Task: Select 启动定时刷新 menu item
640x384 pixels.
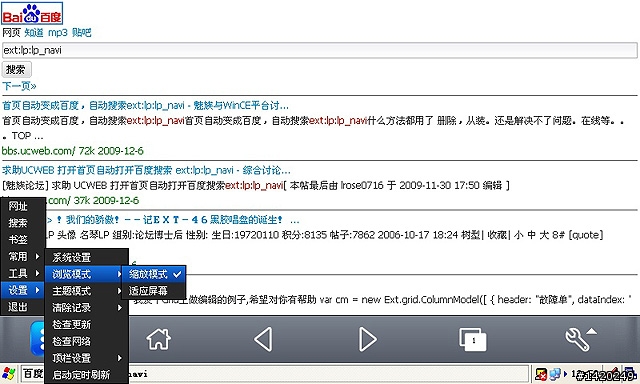Action: click(x=87, y=375)
